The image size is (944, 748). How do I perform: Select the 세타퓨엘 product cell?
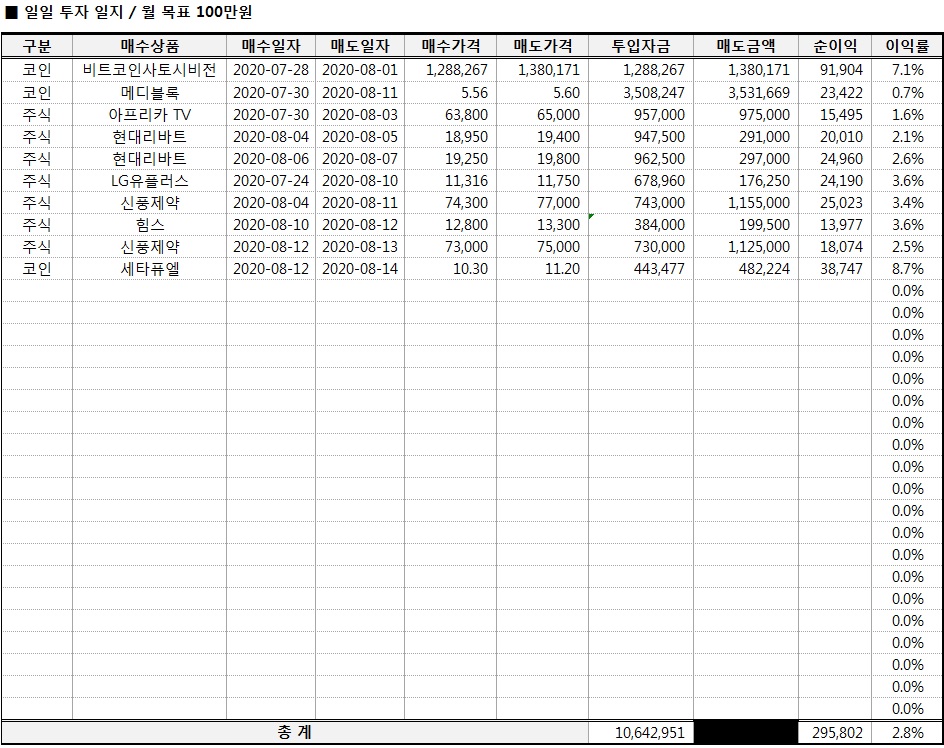(x=149, y=269)
